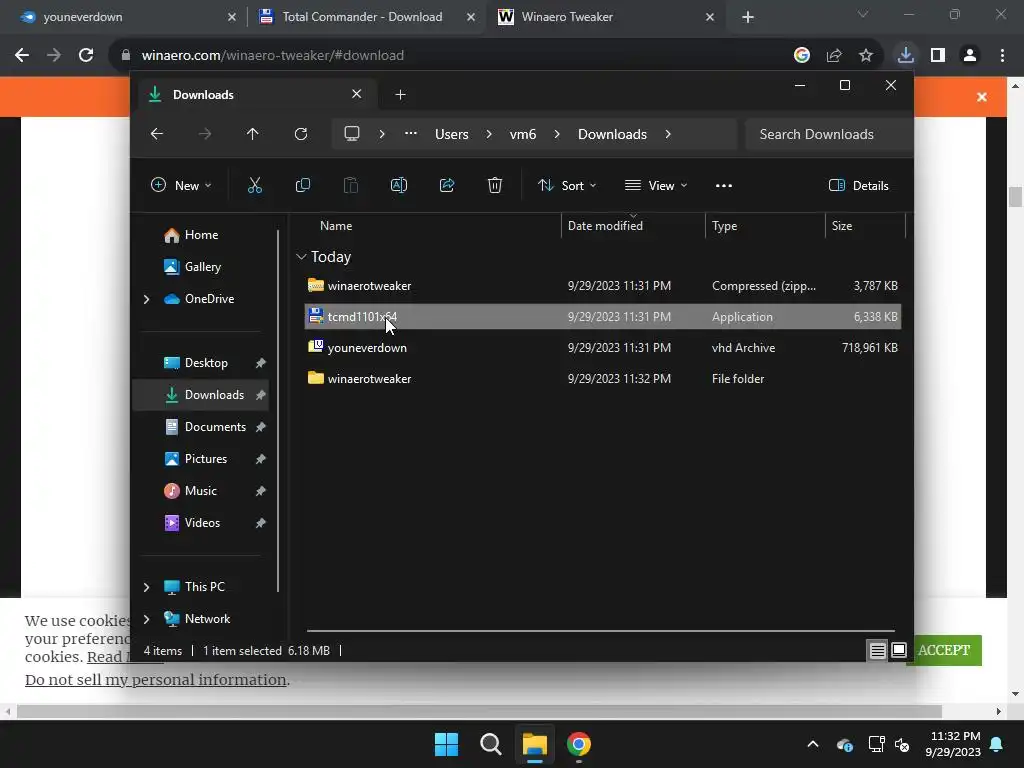
Task: Switch to details list view icon in status bar
Action: pyautogui.click(x=877, y=650)
